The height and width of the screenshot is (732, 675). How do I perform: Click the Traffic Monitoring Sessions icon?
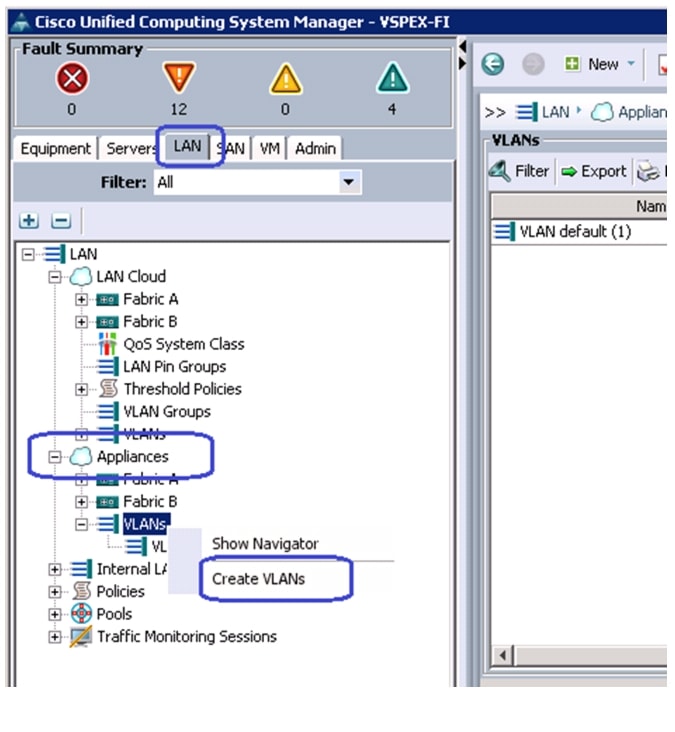tap(80, 636)
